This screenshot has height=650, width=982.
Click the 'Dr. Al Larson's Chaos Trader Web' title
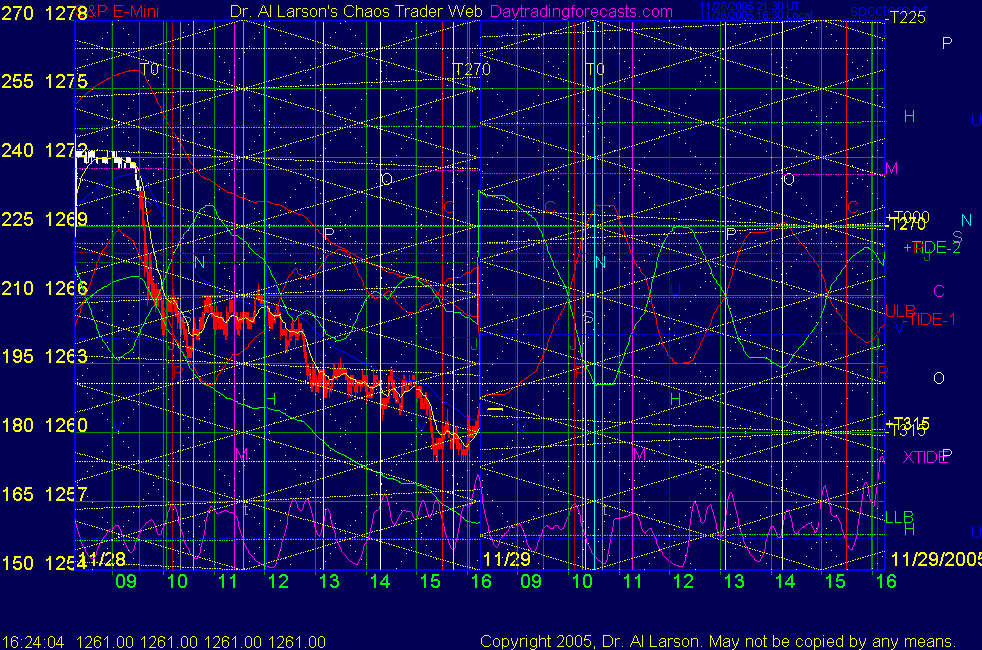pos(356,11)
